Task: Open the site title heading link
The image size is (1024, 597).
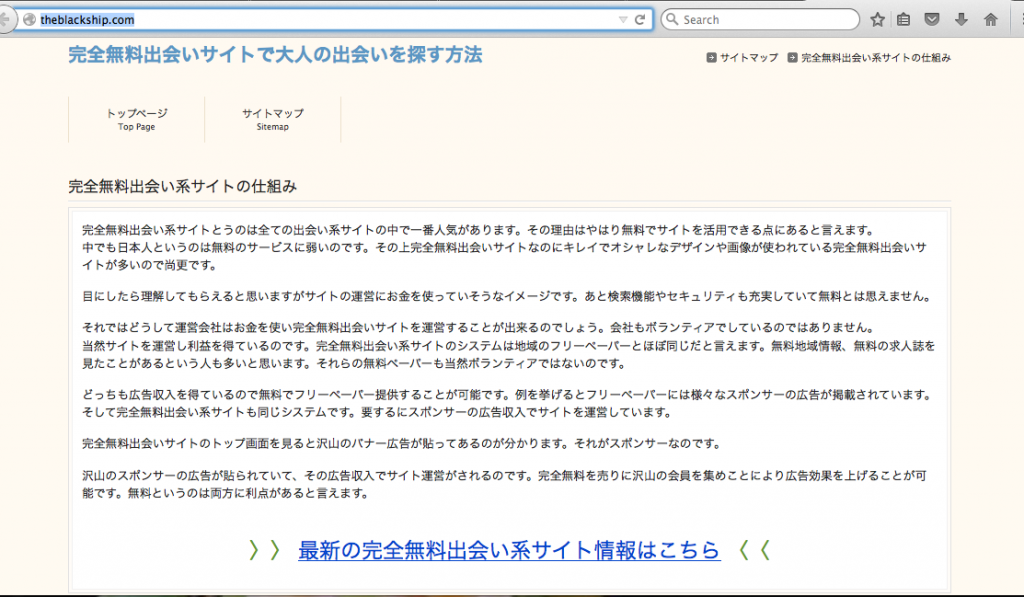Action: pos(275,55)
